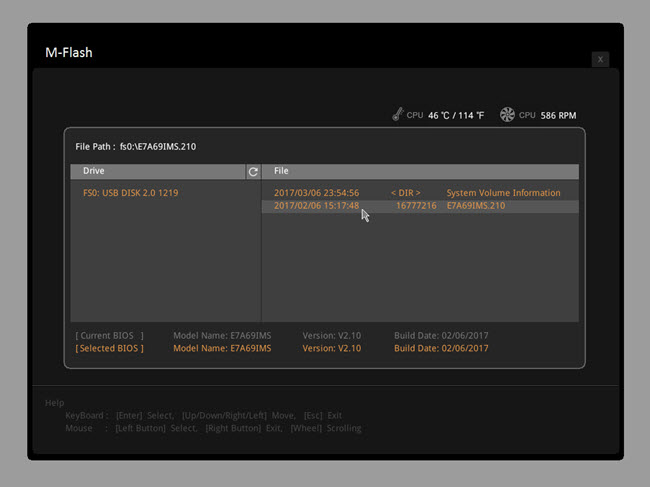The width and height of the screenshot is (650, 487).
Task: Click the 586 RPM fan speed reading
Action: click(558, 116)
